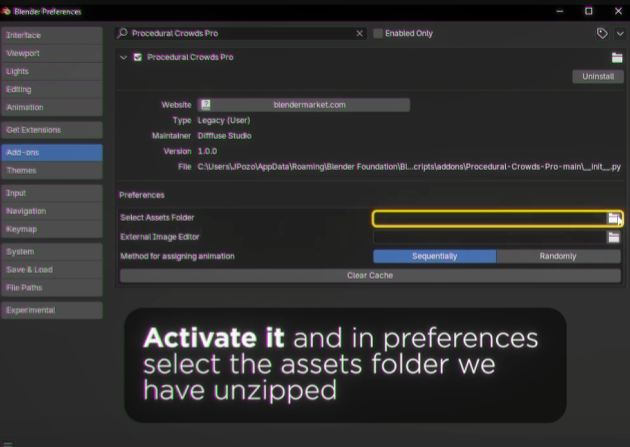
Task: Toggle the Enabled Only checkbox
Action: 378,33
